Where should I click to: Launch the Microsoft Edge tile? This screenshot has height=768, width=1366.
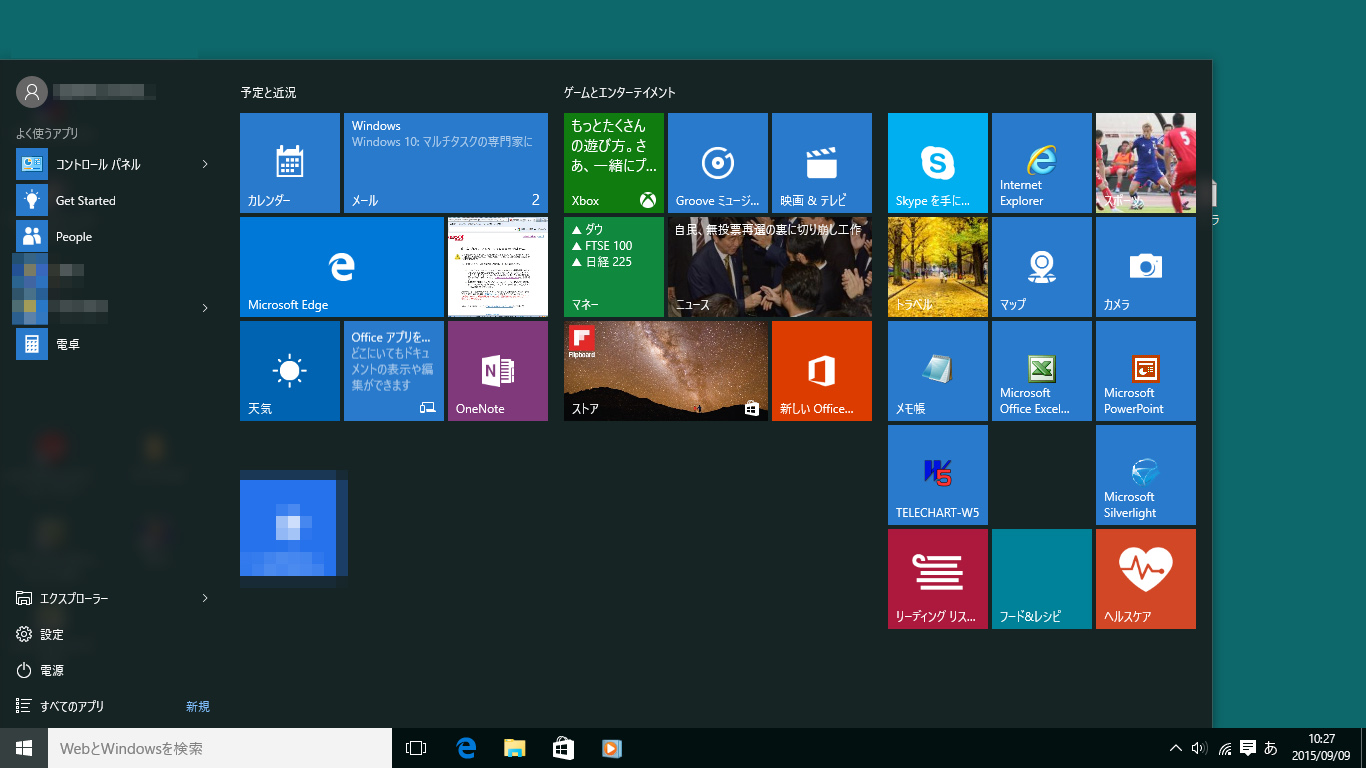[x=342, y=267]
